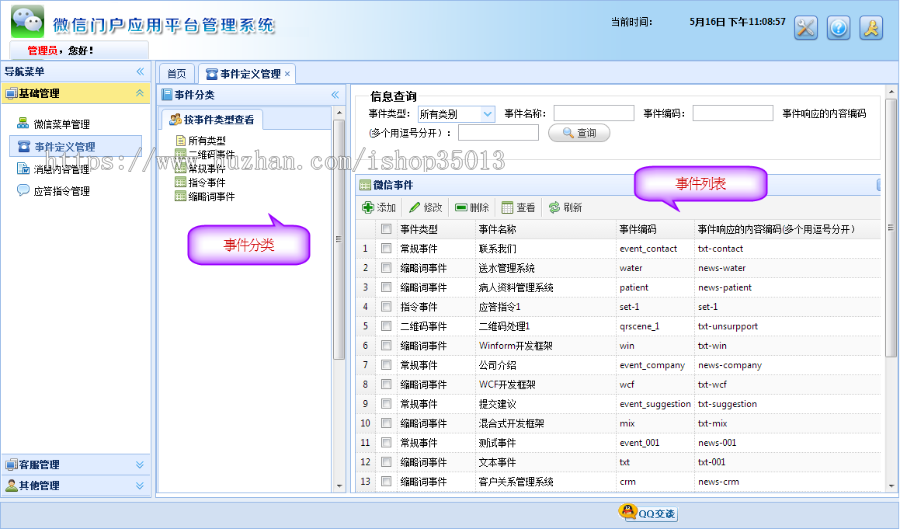Click the 查看 view toolbar button
The image size is (900, 529).
(518, 207)
